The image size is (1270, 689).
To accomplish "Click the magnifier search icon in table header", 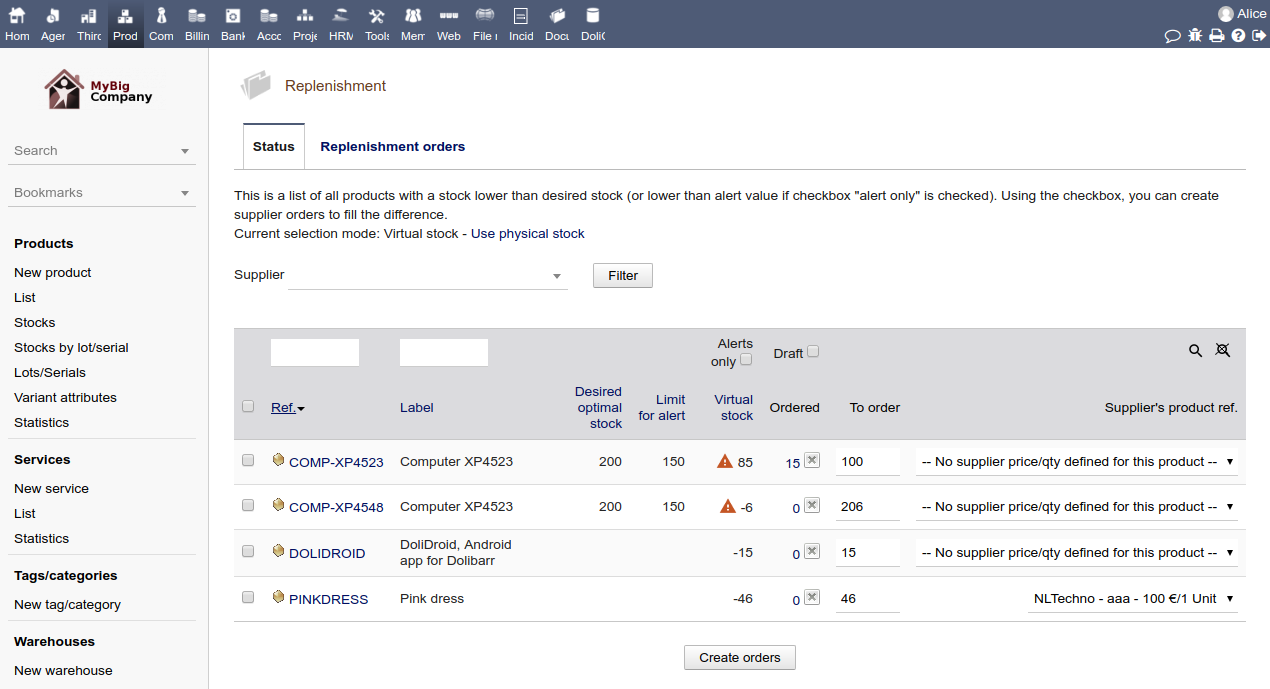I will (1195, 351).
